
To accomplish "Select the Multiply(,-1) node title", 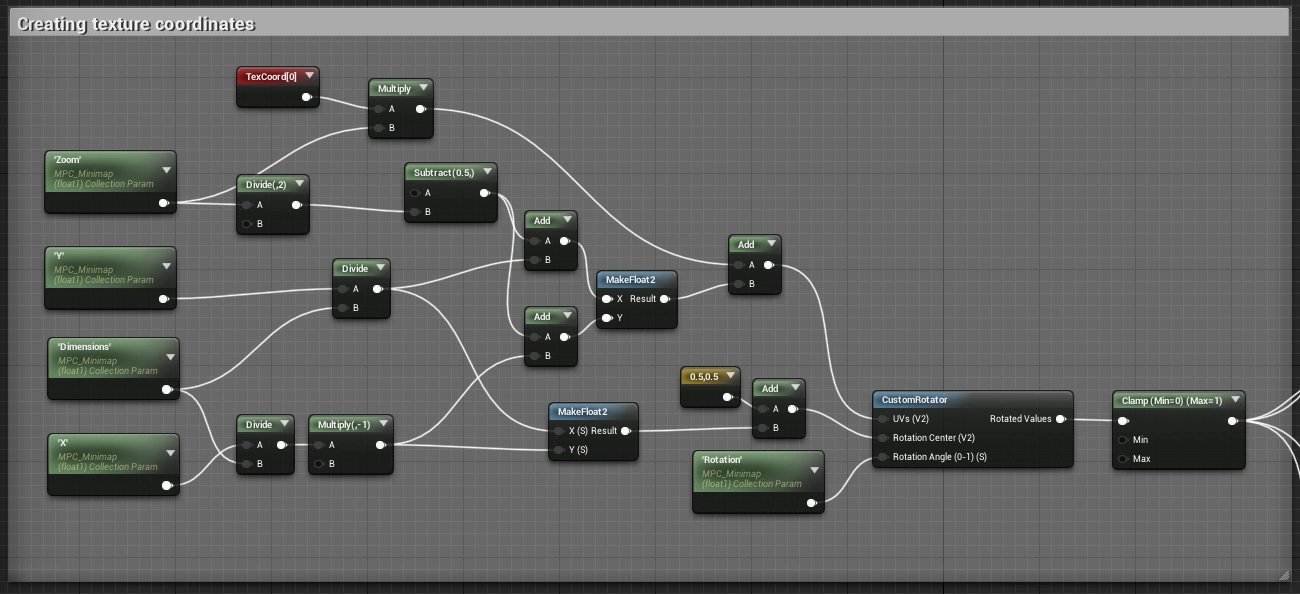I will [x=344, y=425].
